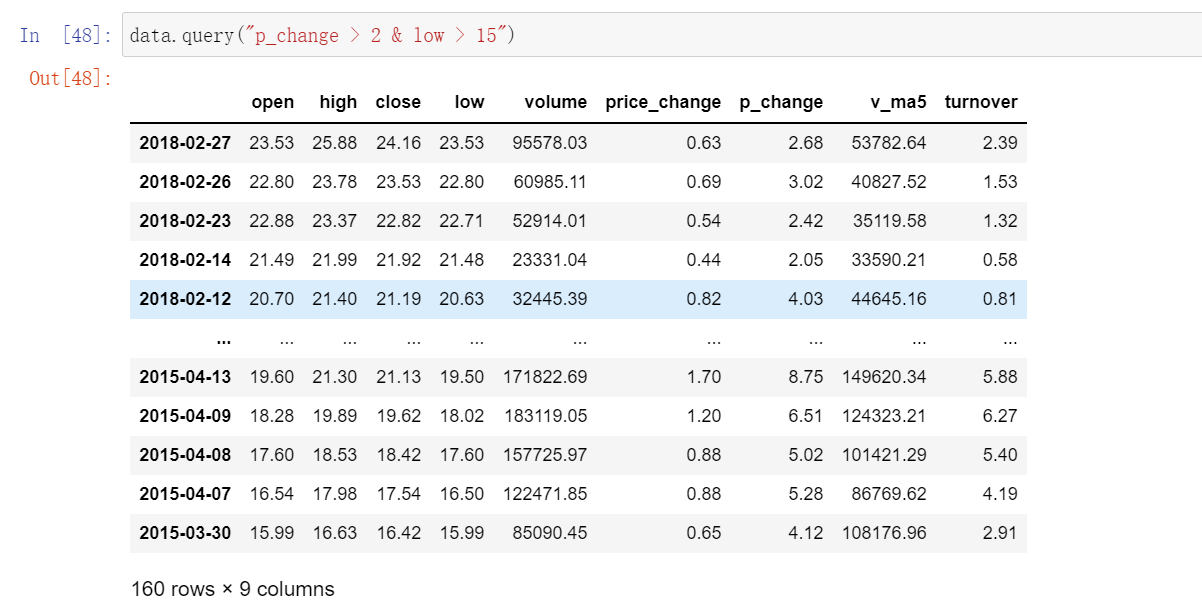Click the 'high' column header

coord(338,102)
